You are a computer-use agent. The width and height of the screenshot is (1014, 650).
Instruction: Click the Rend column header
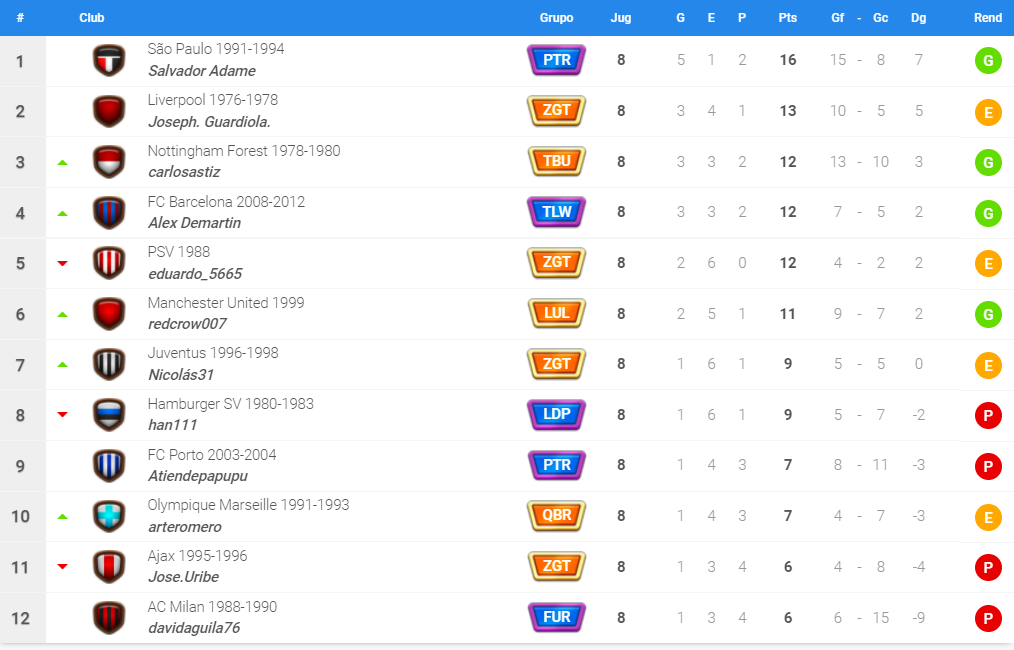coord(987,18)
